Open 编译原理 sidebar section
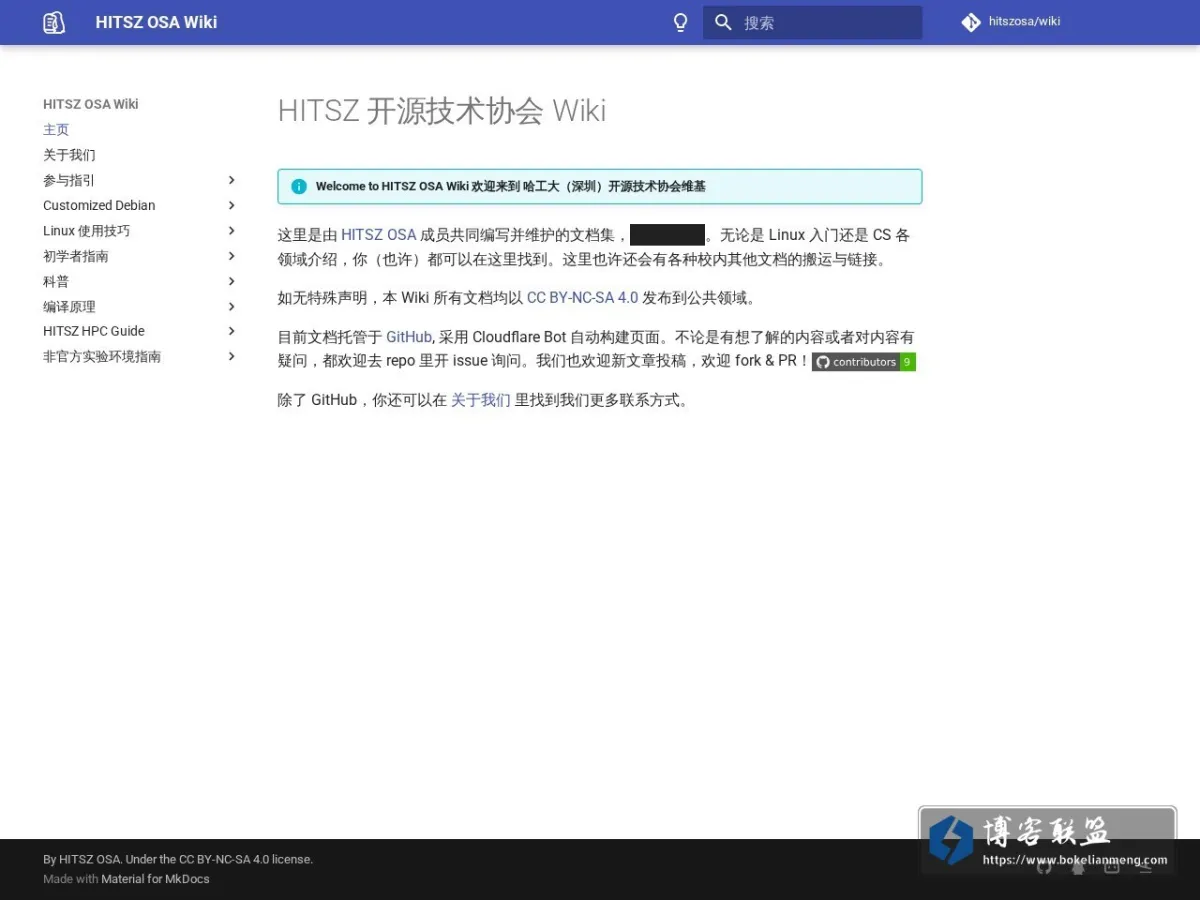This screenshot has height=900, width=1200. [69, 306]
